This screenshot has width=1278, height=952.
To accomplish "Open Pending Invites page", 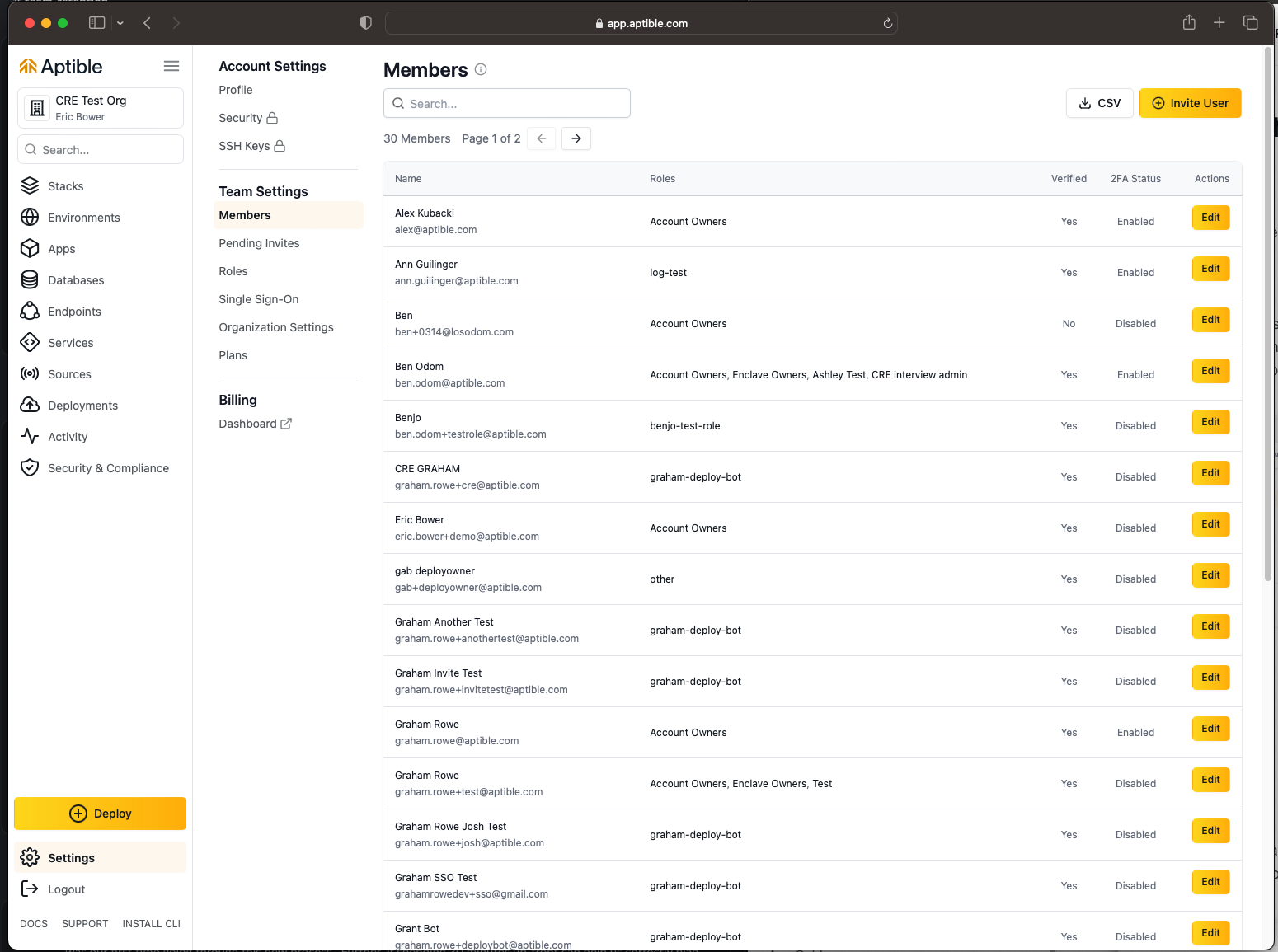I will click(x=259, y=243).
